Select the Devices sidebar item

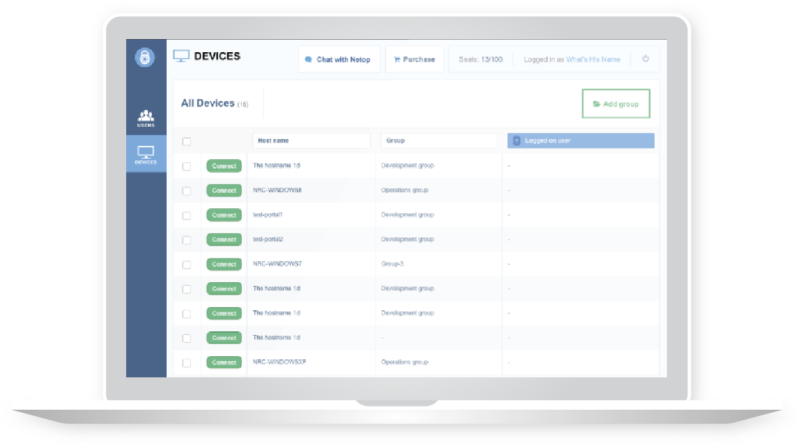pos(146,154)
